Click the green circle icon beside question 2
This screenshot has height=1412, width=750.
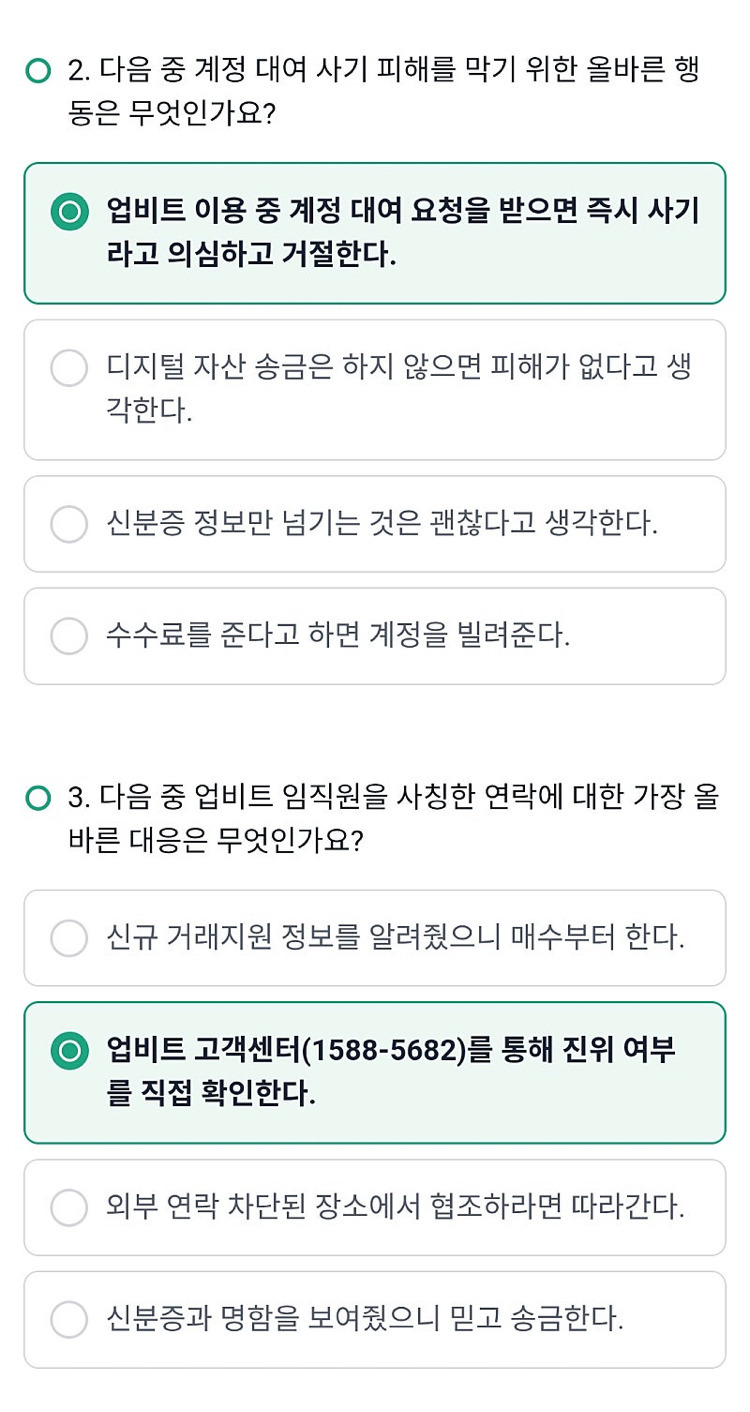click(x=38, y=71)
